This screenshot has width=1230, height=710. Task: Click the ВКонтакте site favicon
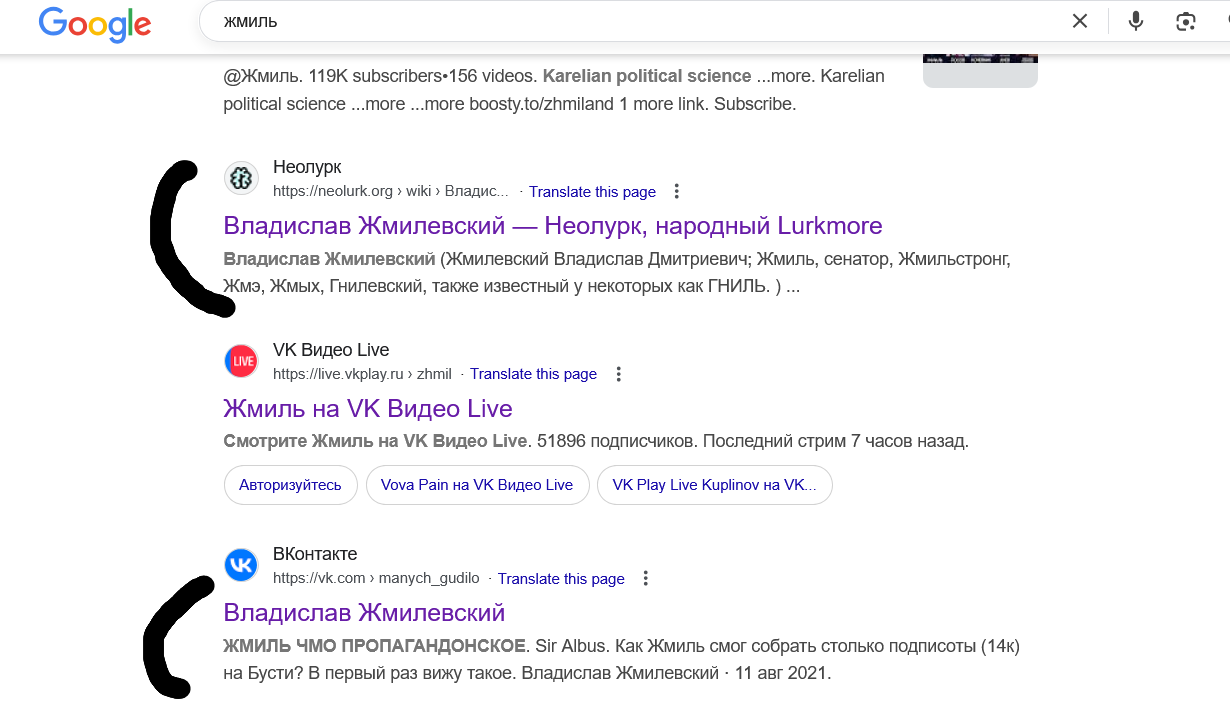(241, 565)
